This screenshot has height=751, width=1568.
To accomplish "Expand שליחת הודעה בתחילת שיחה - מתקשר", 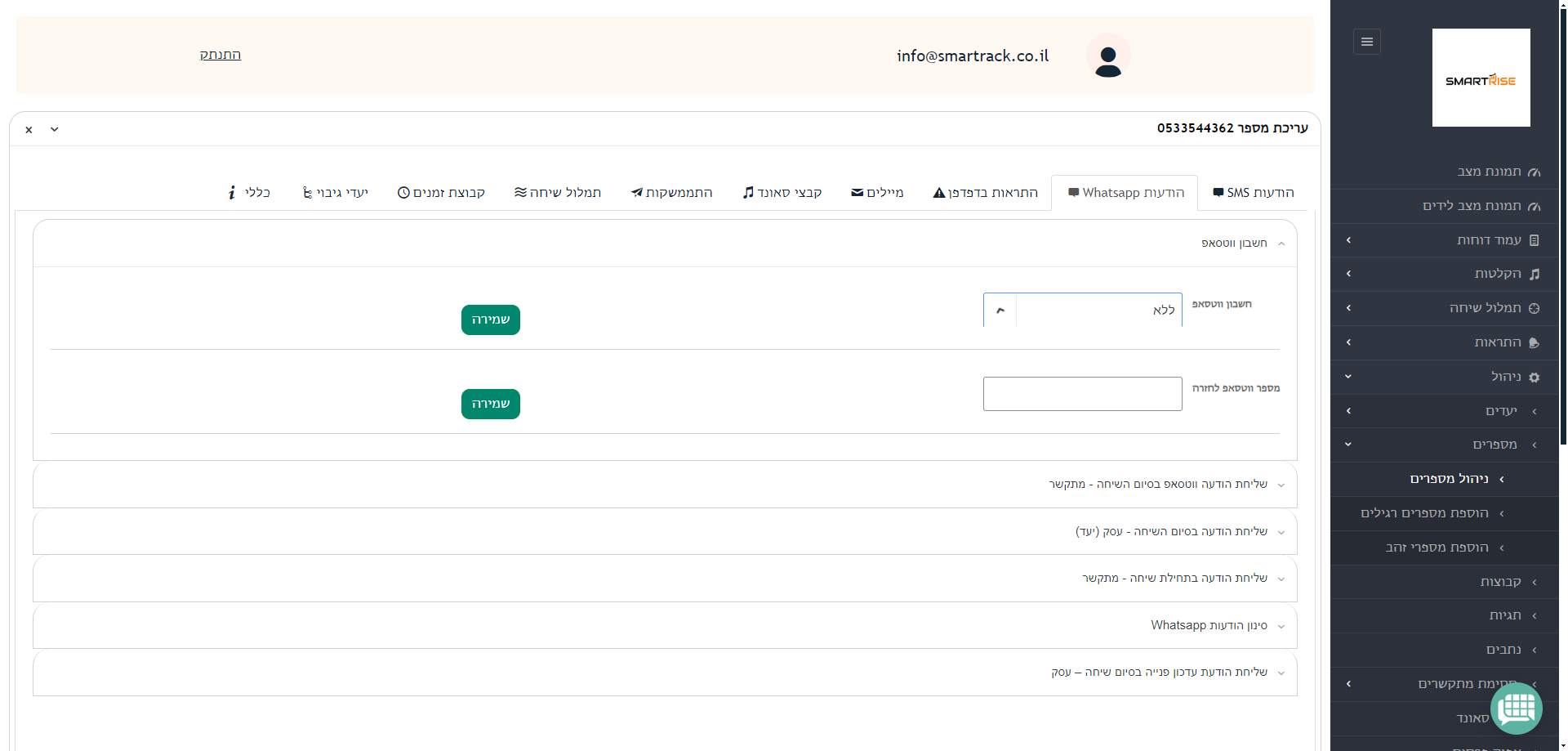I will click(665, 579).
